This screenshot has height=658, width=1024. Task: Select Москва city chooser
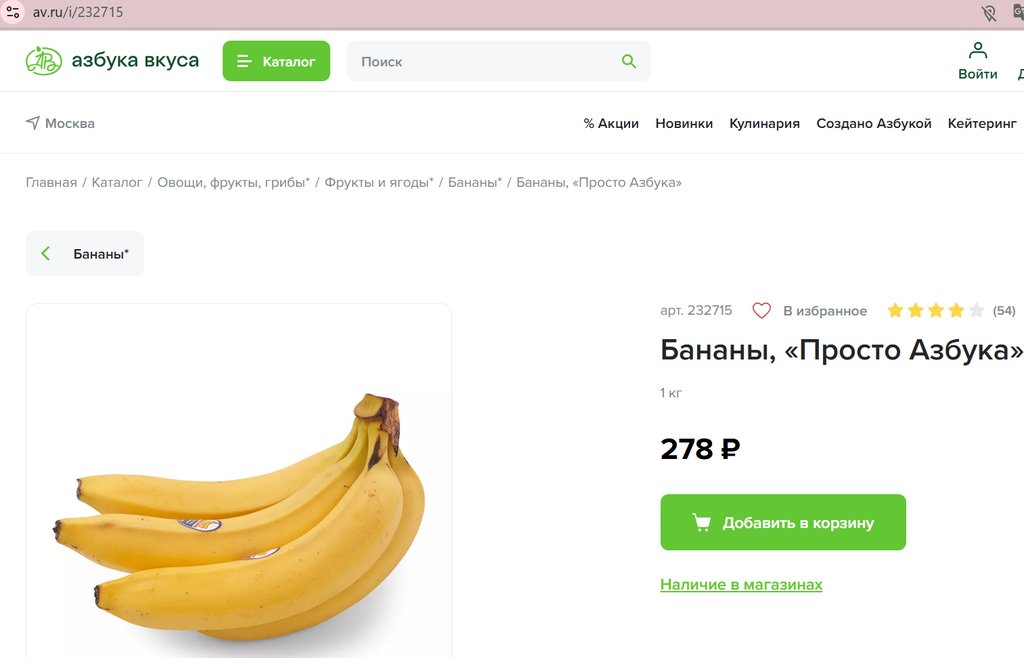pos(60,123)
